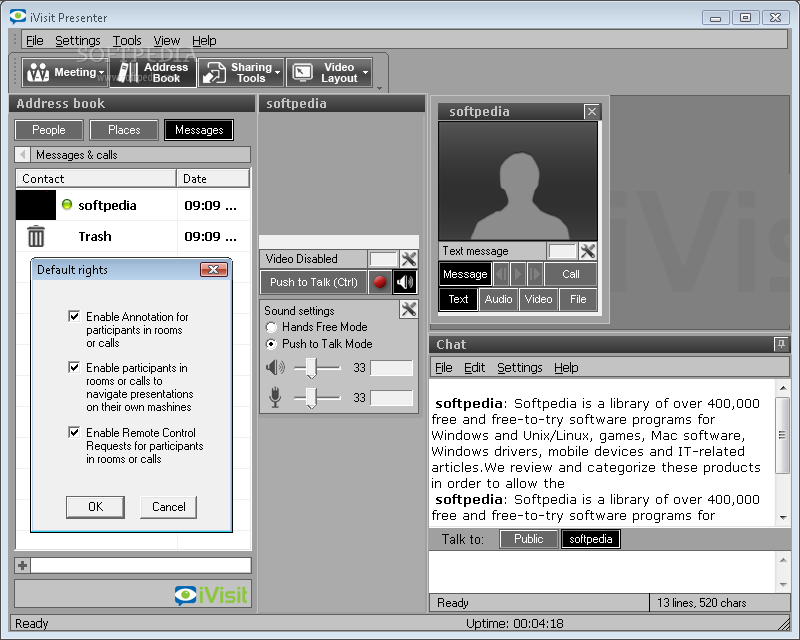800x640 pixels.
Task: Toggle navigate presentations checkbox
Action: (74, 367)
